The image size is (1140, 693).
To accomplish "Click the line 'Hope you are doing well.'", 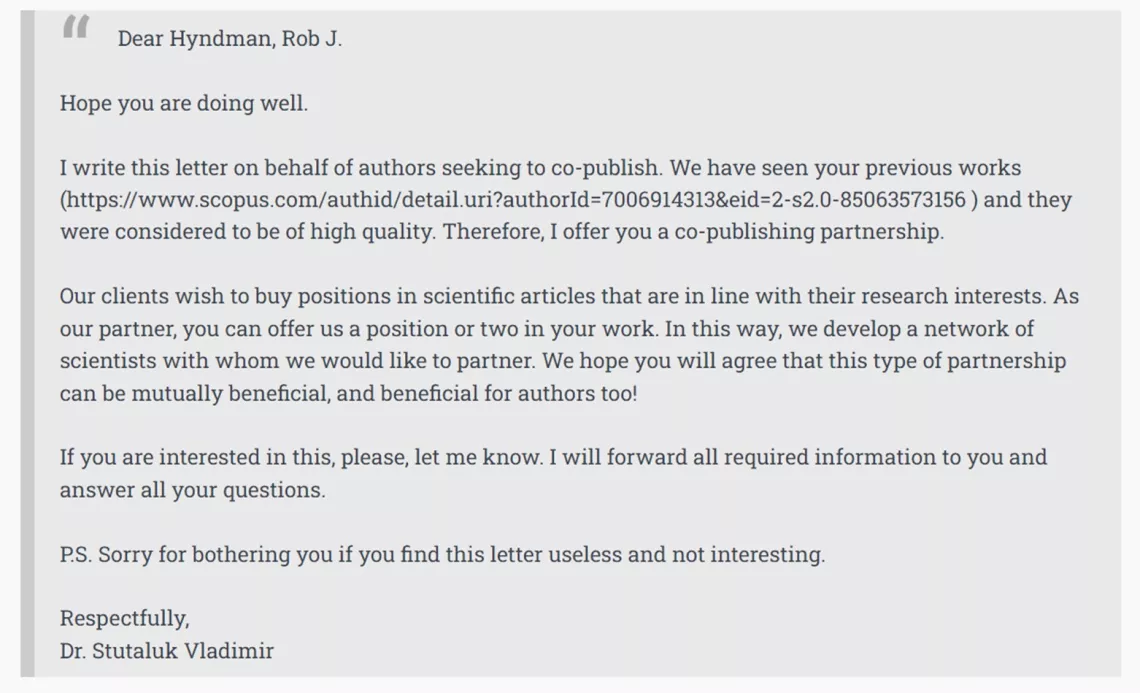I will click(184, 103).
